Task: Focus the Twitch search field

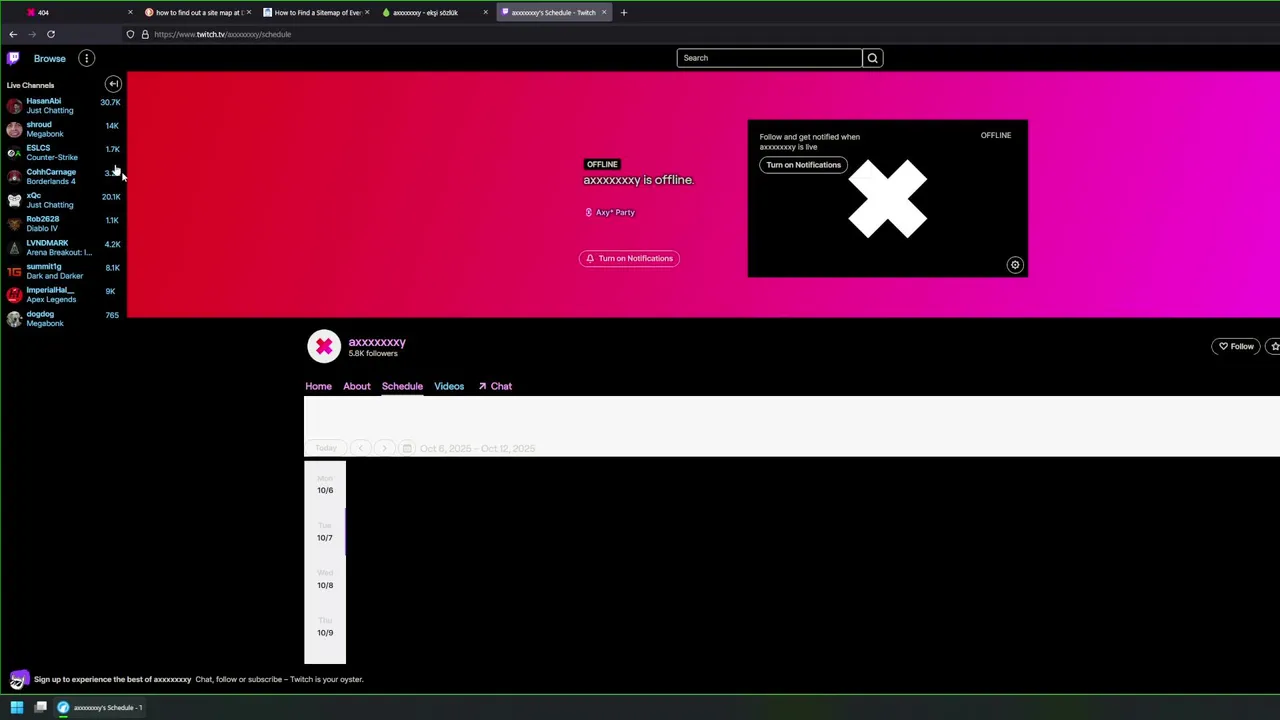Action: [769, 58]
